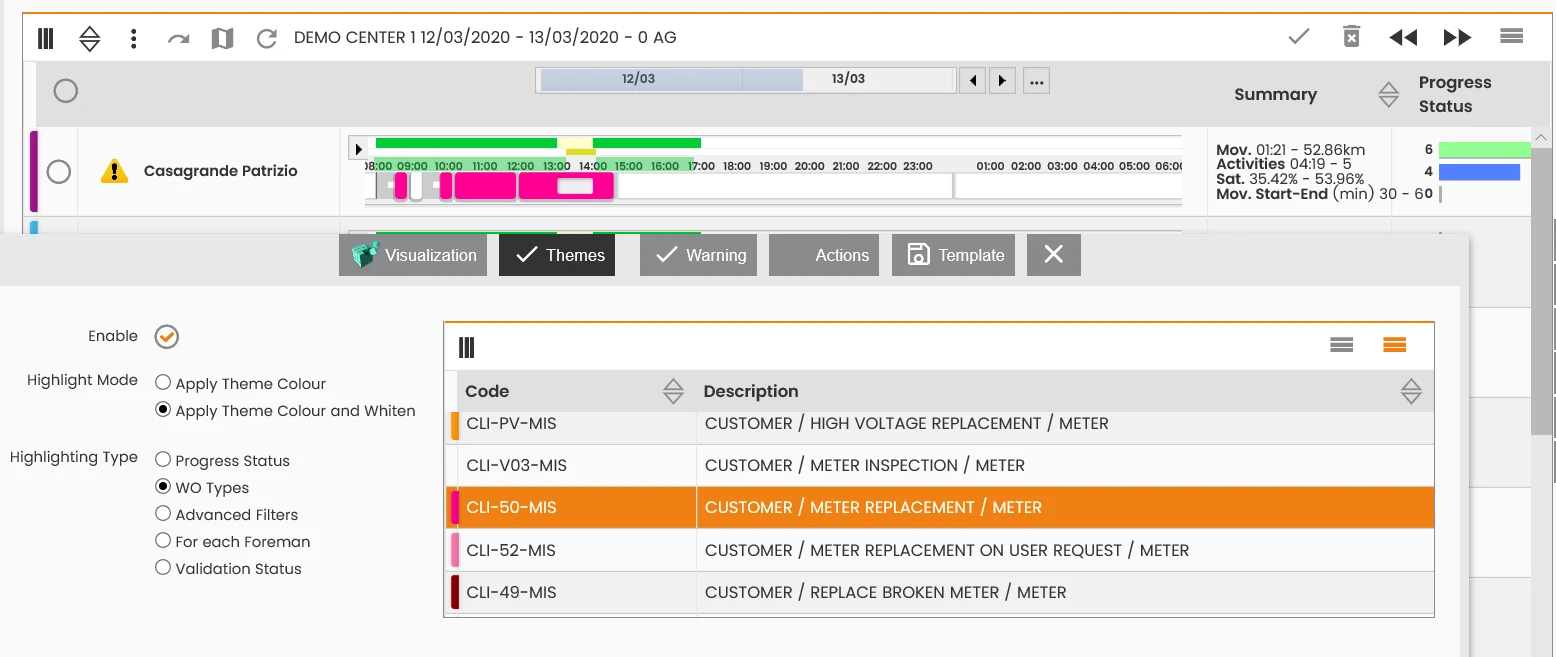Screen dimensions: 1556x657
Task: Click METER REPLACEMENT ON USER REQUEST description
Action: tap(947, 551)
